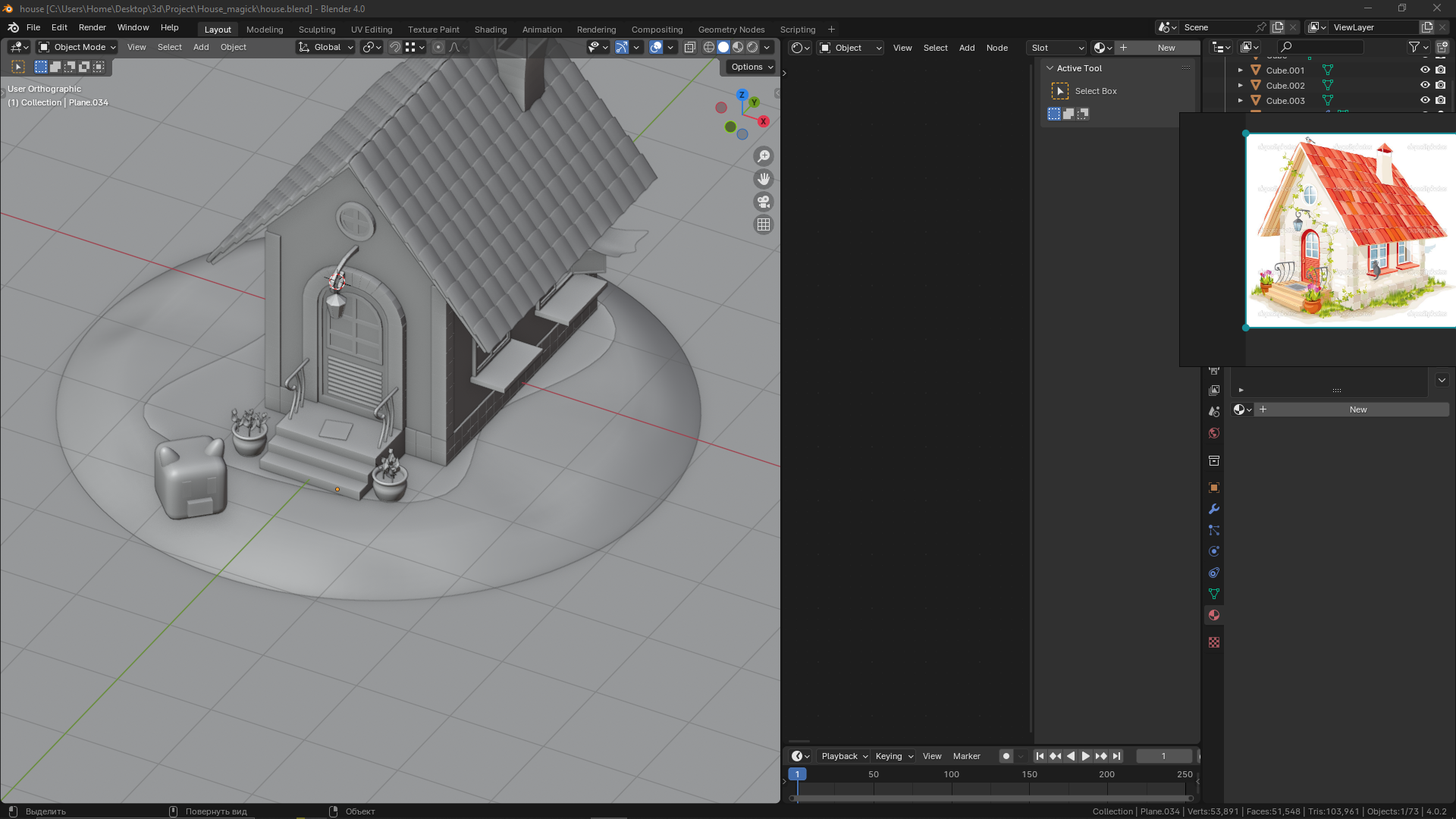Viewport: 1456px width, 819px height.
Task: Click the zoom magnifier viewport gizmo
Action: click(764, 156)
